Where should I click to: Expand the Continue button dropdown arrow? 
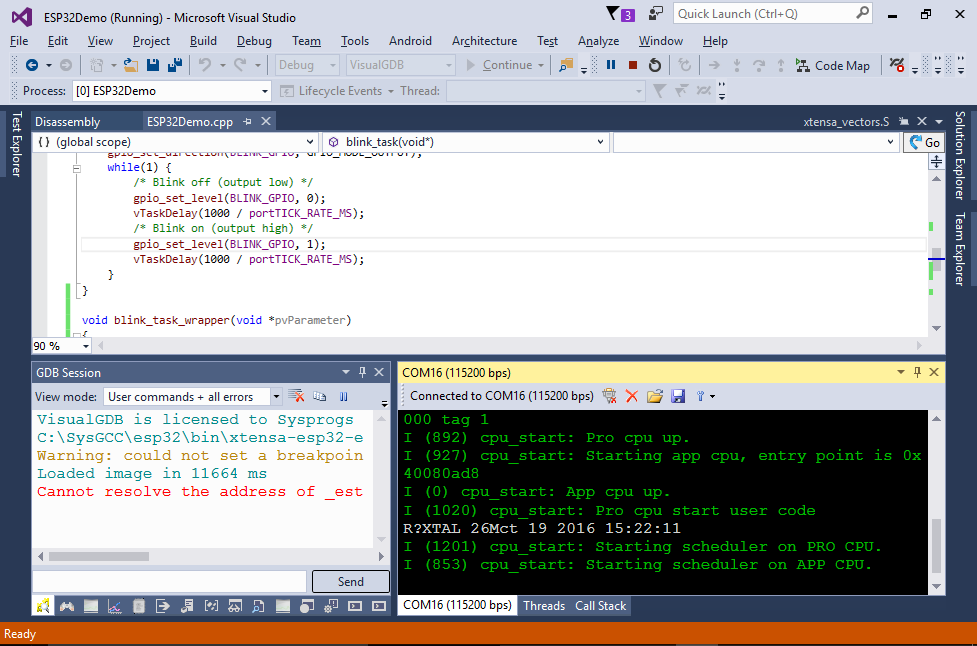[541, 65]
